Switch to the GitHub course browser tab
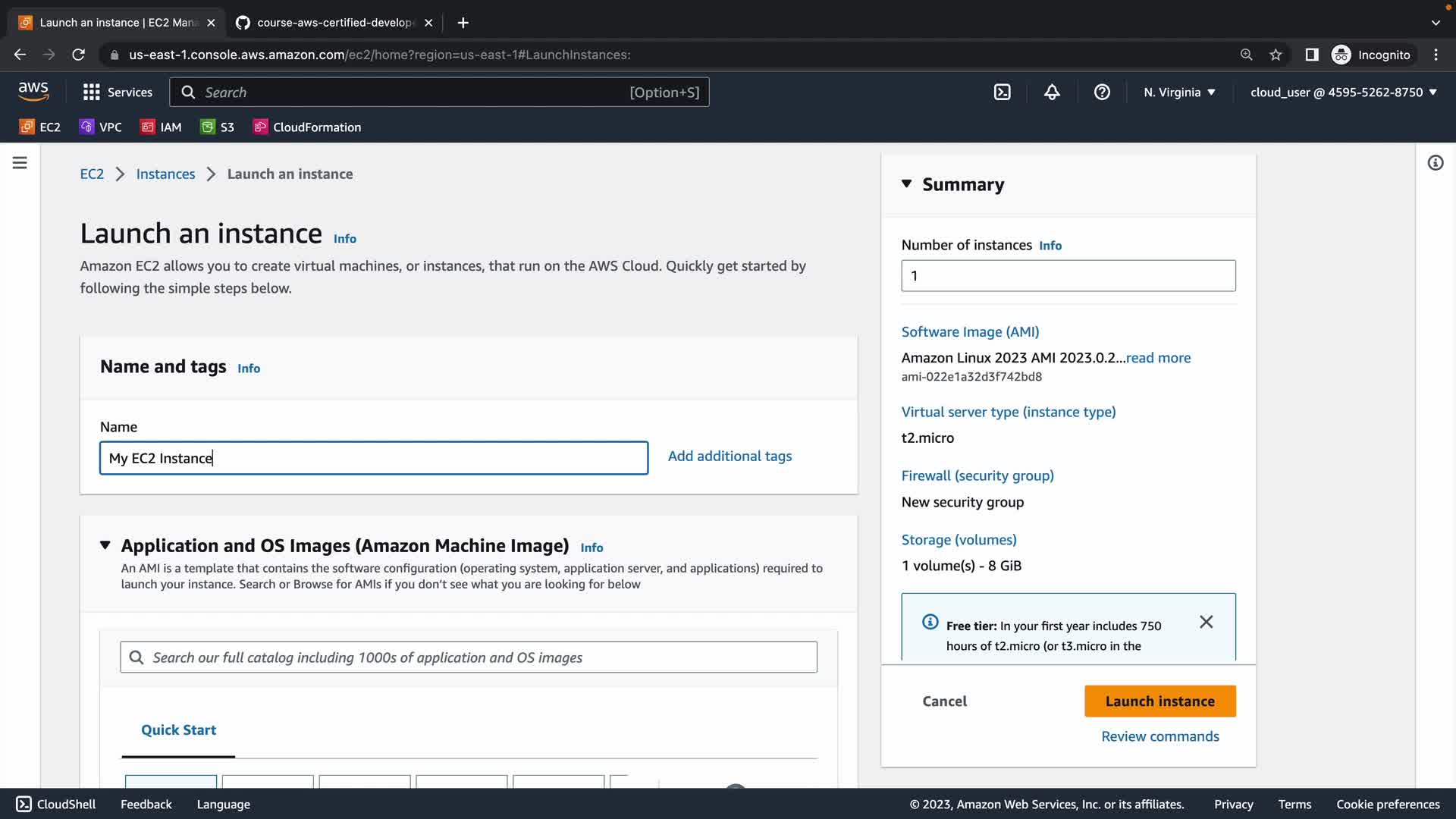This screenshot has width=1456, height=819. (334, 23)
